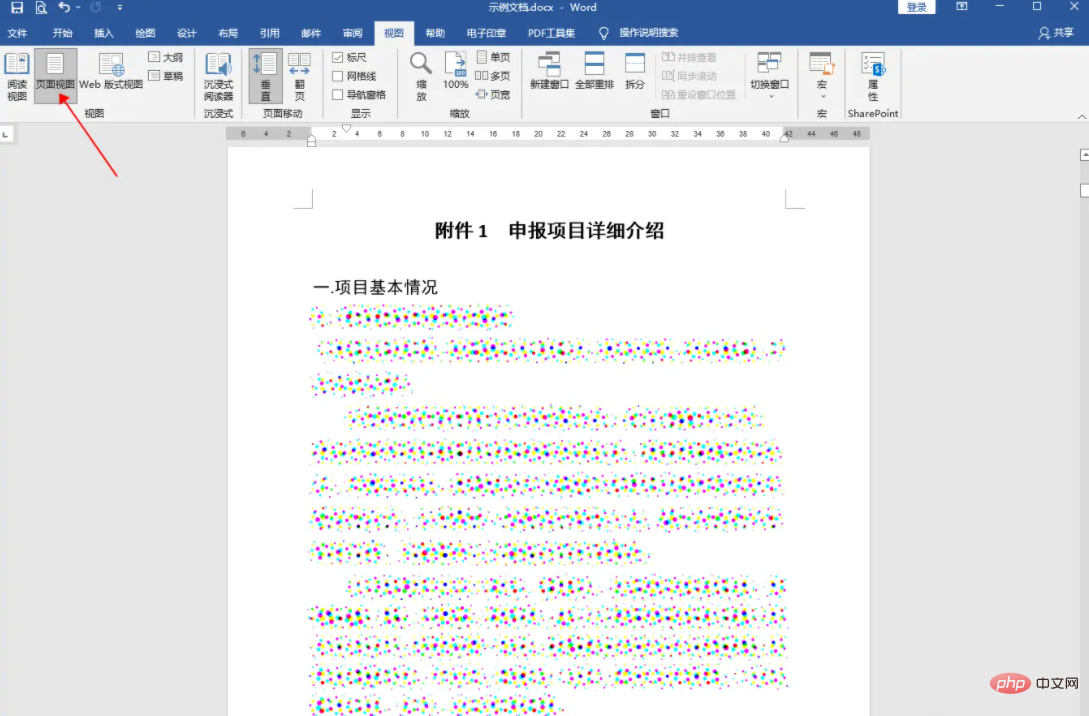This screenshot has height=716, width=1089.
Task: Open the References (引用) tab
Action: point(269,33)
